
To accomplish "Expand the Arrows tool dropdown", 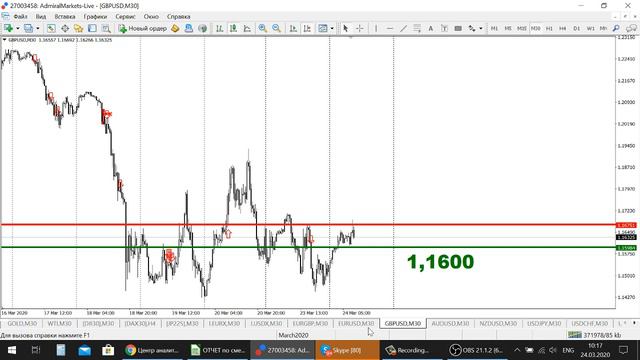I will (481, 28).
